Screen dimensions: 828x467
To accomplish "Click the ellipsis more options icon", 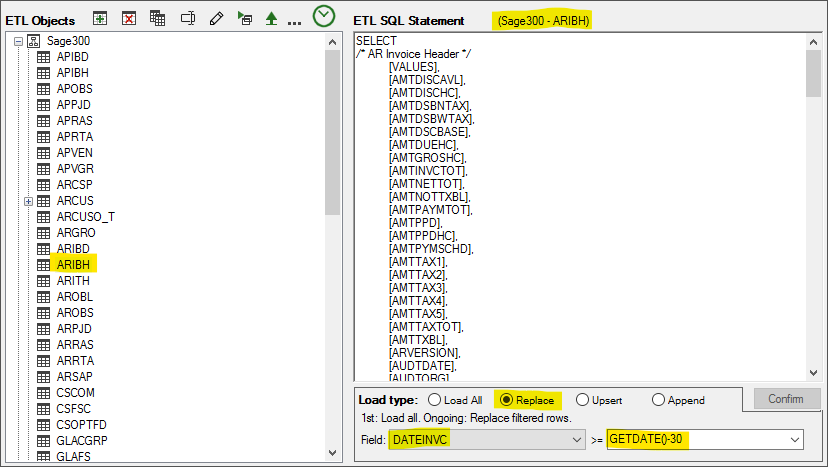I will point(294,20).
